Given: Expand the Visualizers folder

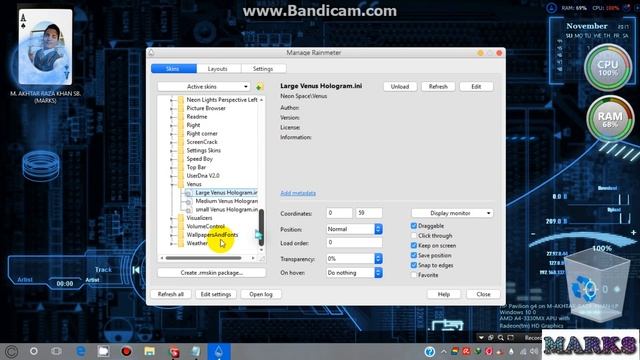Looking at the screenshot, I should 171,218.
